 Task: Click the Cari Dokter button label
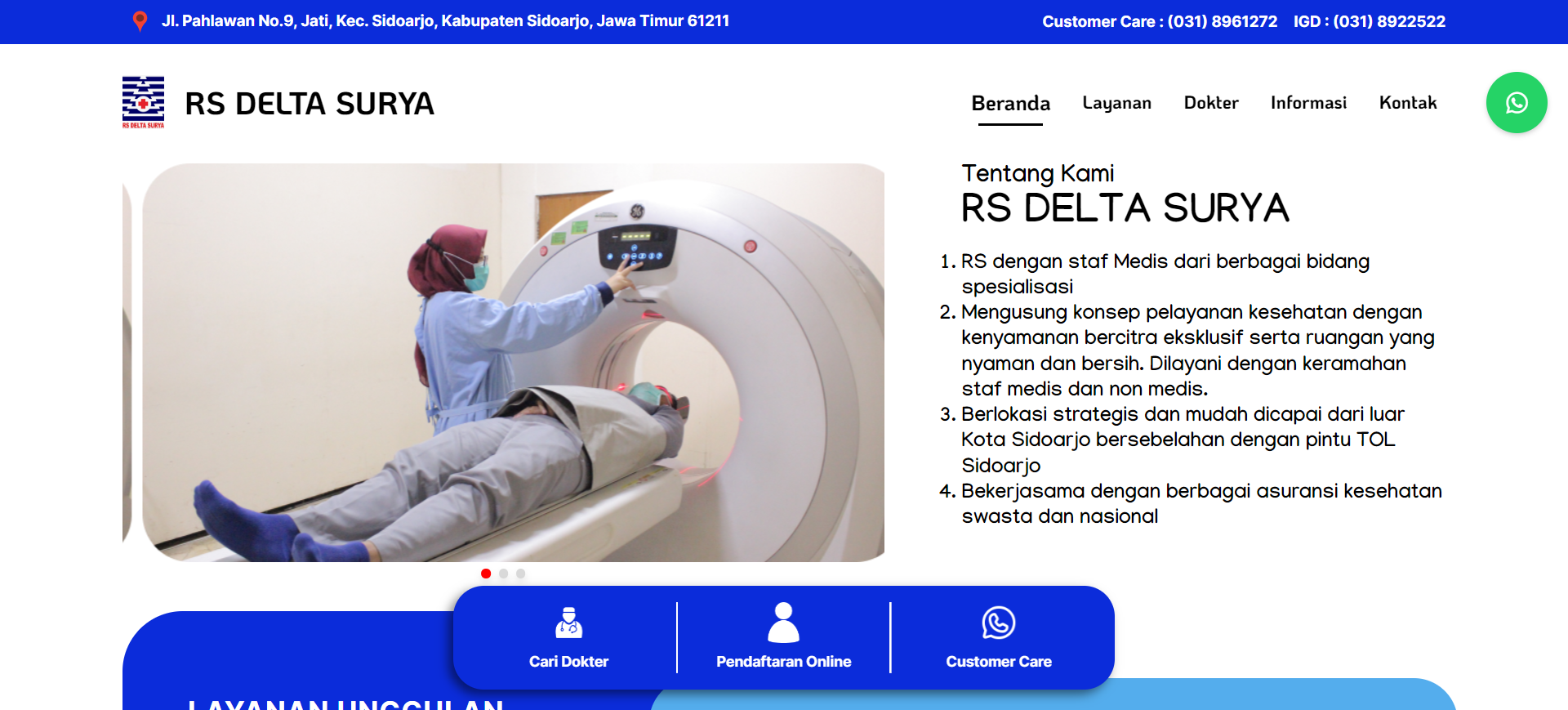[x=568, y=662]
